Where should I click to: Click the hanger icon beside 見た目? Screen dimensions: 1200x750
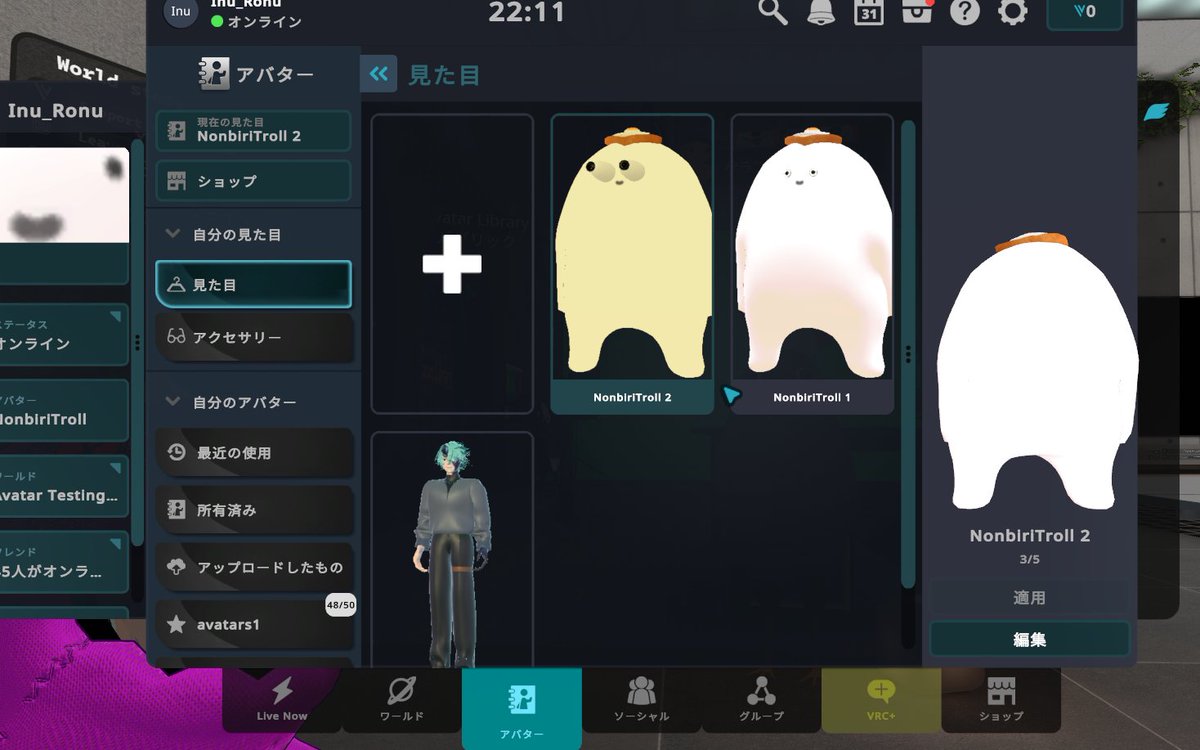[x=176, y=285]
